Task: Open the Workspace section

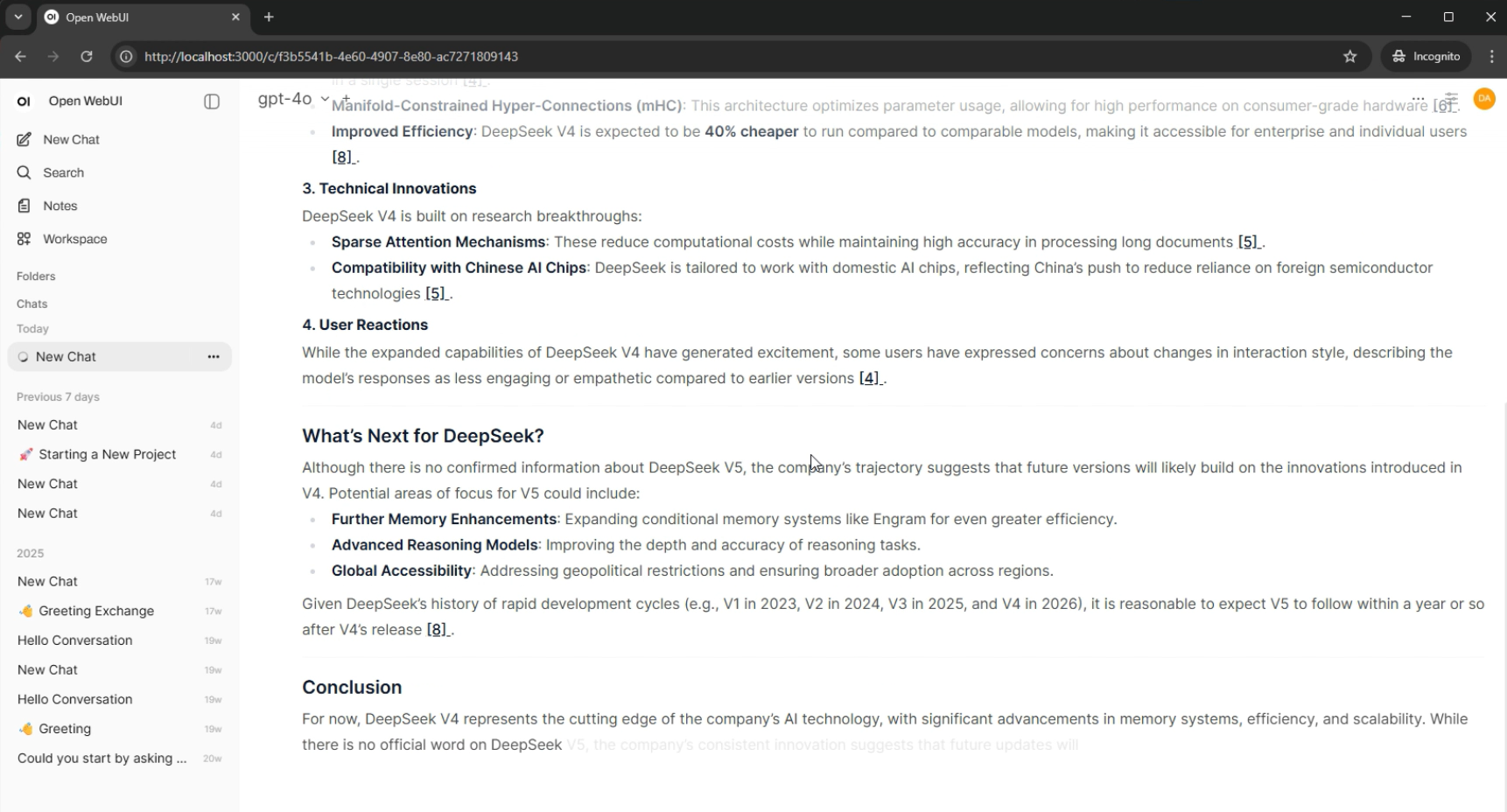Action: point(74,239)
